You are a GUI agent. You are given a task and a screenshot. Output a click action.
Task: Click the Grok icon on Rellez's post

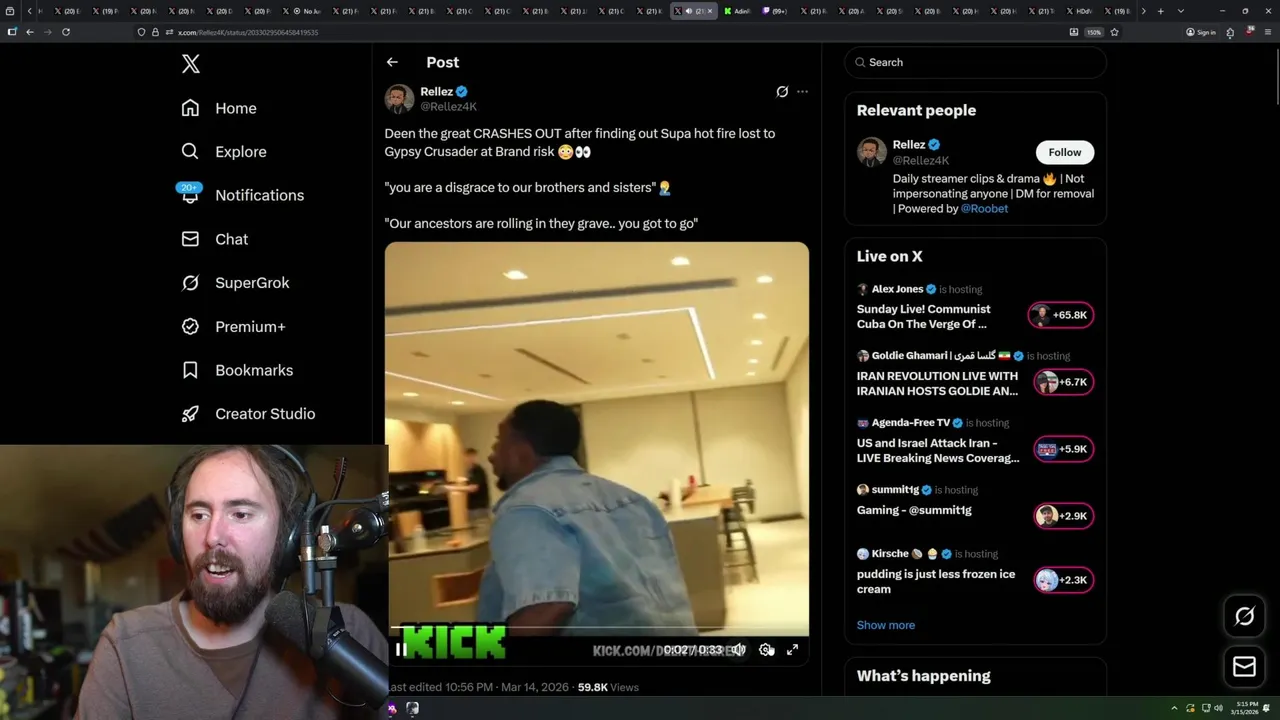(x=782, y=91)
